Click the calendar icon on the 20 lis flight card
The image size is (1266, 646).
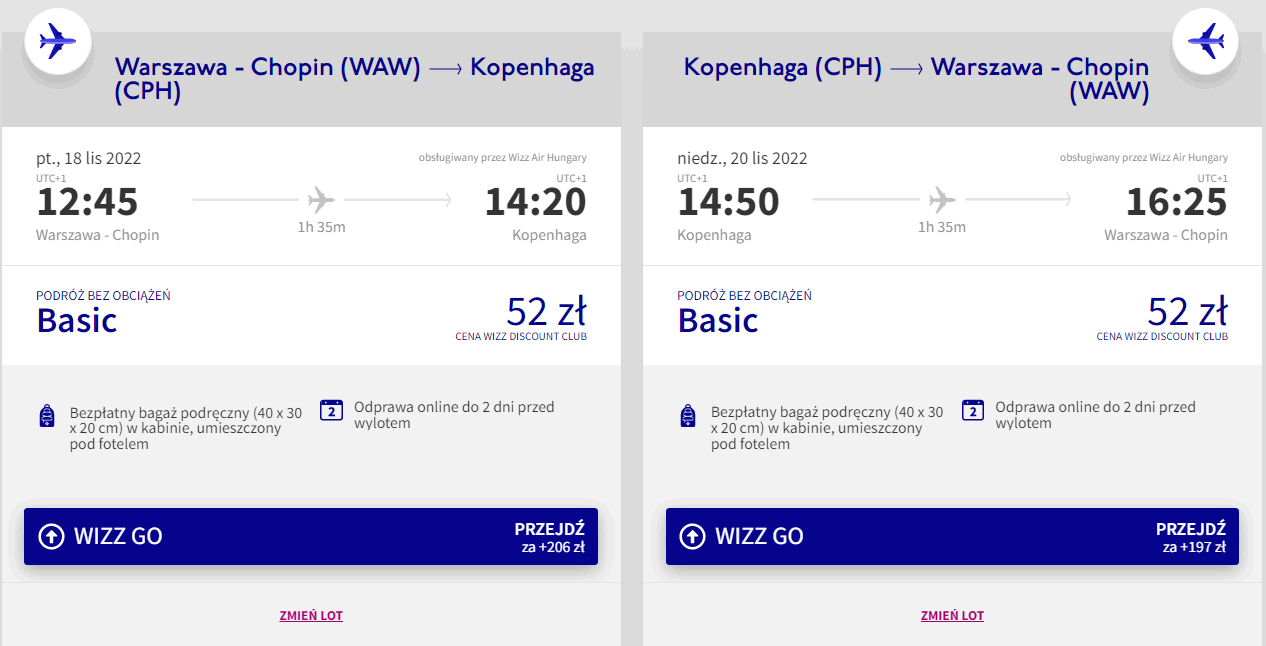(x=972, y=410)
